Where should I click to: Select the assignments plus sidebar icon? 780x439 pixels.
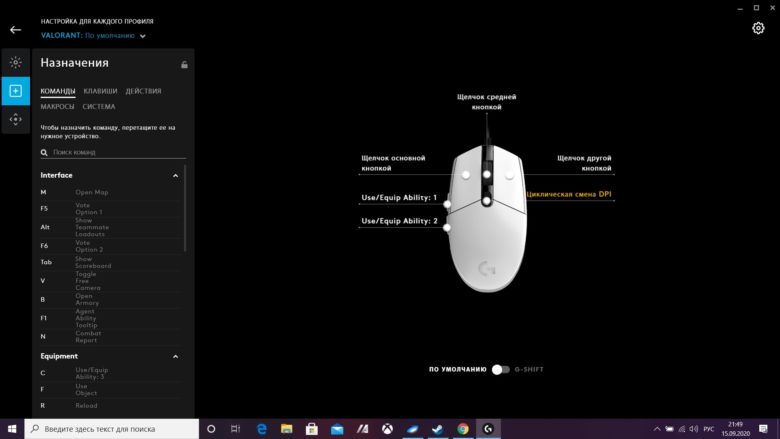15,91
